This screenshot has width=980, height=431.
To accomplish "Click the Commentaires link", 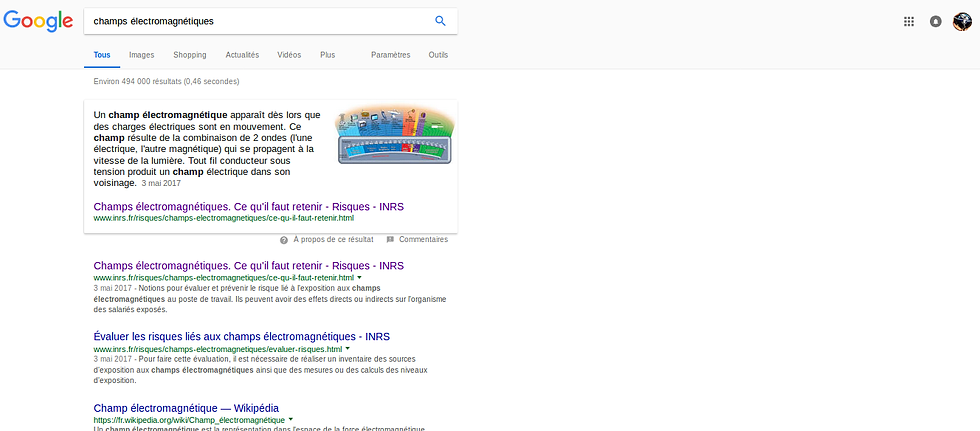I will tap(423, 239).
